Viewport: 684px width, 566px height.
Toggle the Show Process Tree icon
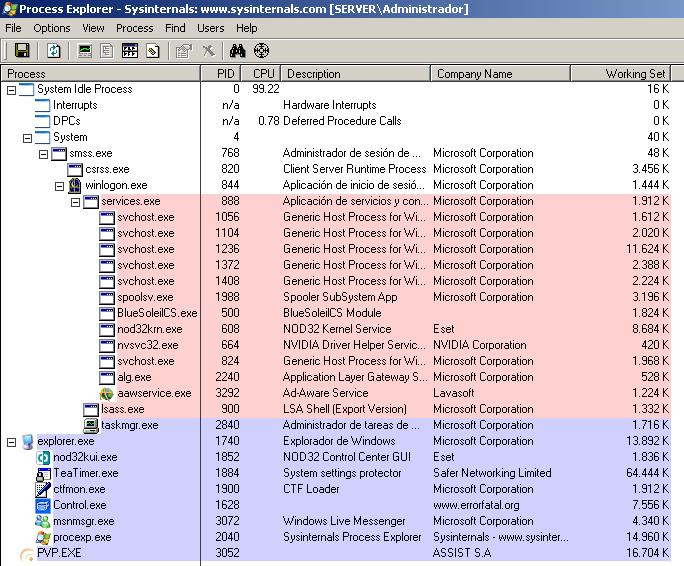click(x=107, y=51)
